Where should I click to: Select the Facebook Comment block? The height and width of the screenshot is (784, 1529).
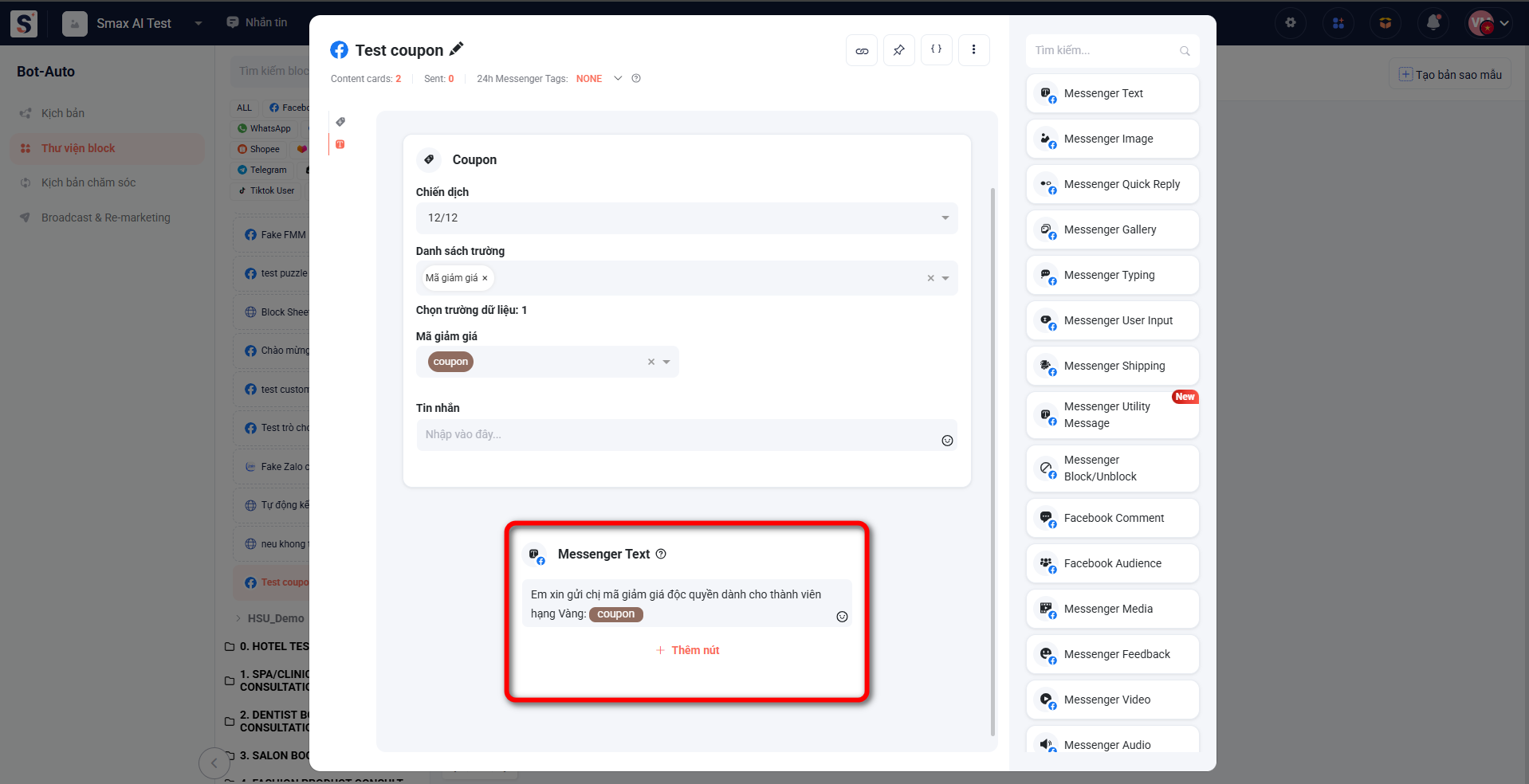click(x=1112, y=518)
